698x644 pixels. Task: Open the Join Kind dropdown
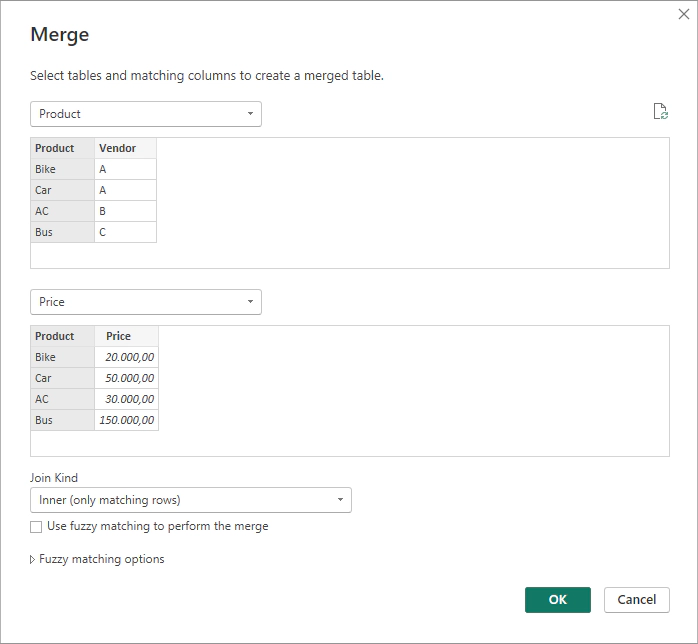[x=191, y=500]
